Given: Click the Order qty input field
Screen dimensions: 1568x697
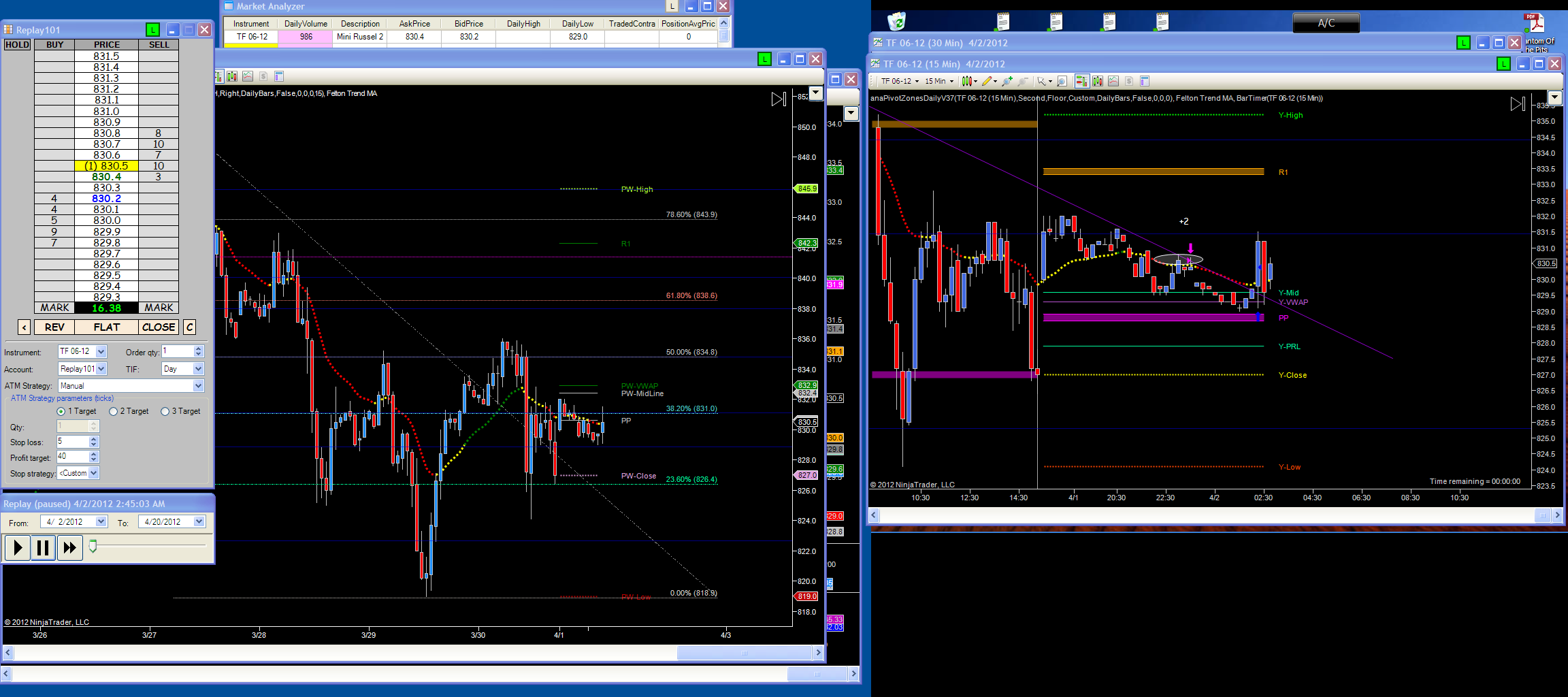Looking at the screenshot, I should [x=178, y=352].
